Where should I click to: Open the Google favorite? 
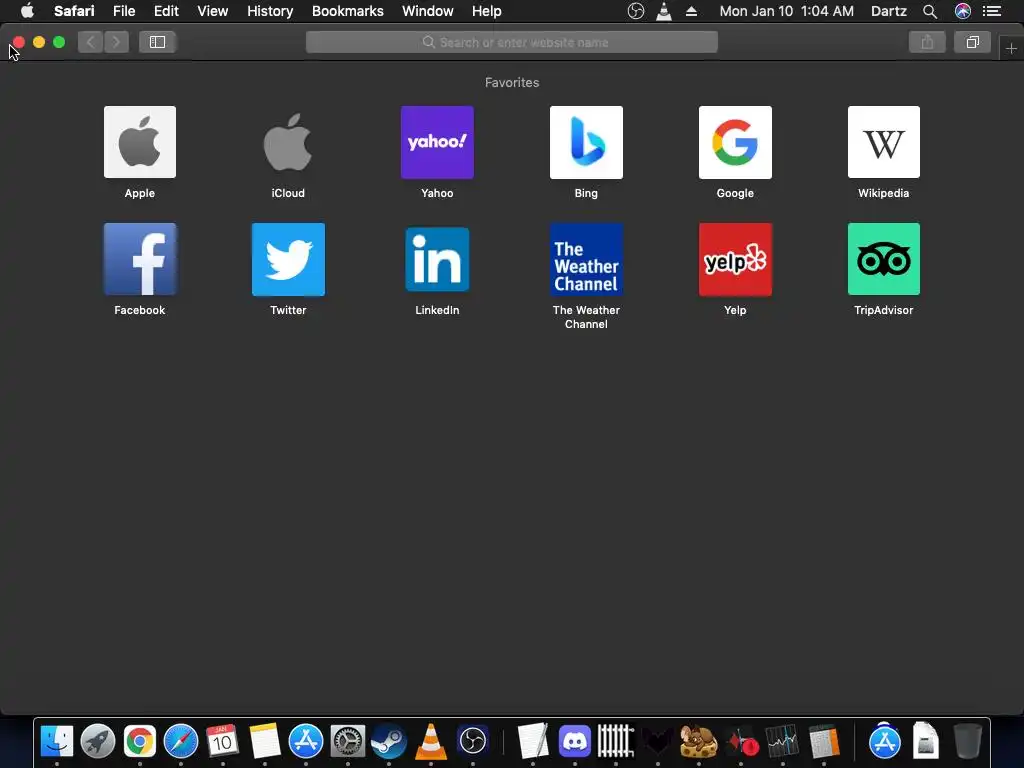[x=735, y=142]
